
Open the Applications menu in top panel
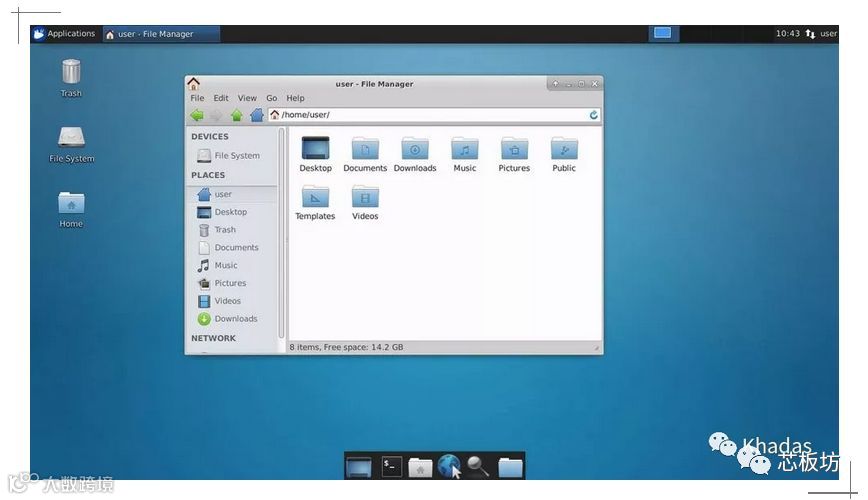[64, 34]
